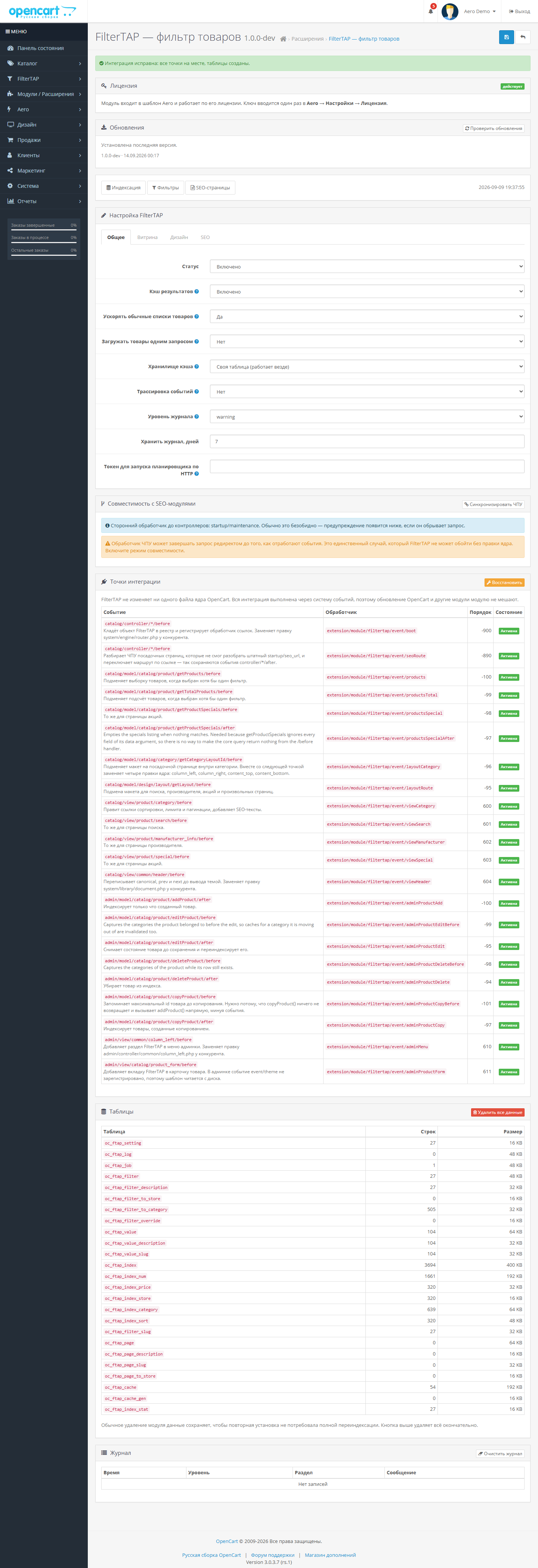Expand the Продажи sidebar section
Screen dimensions: 538x1568
tap(44, 140)
